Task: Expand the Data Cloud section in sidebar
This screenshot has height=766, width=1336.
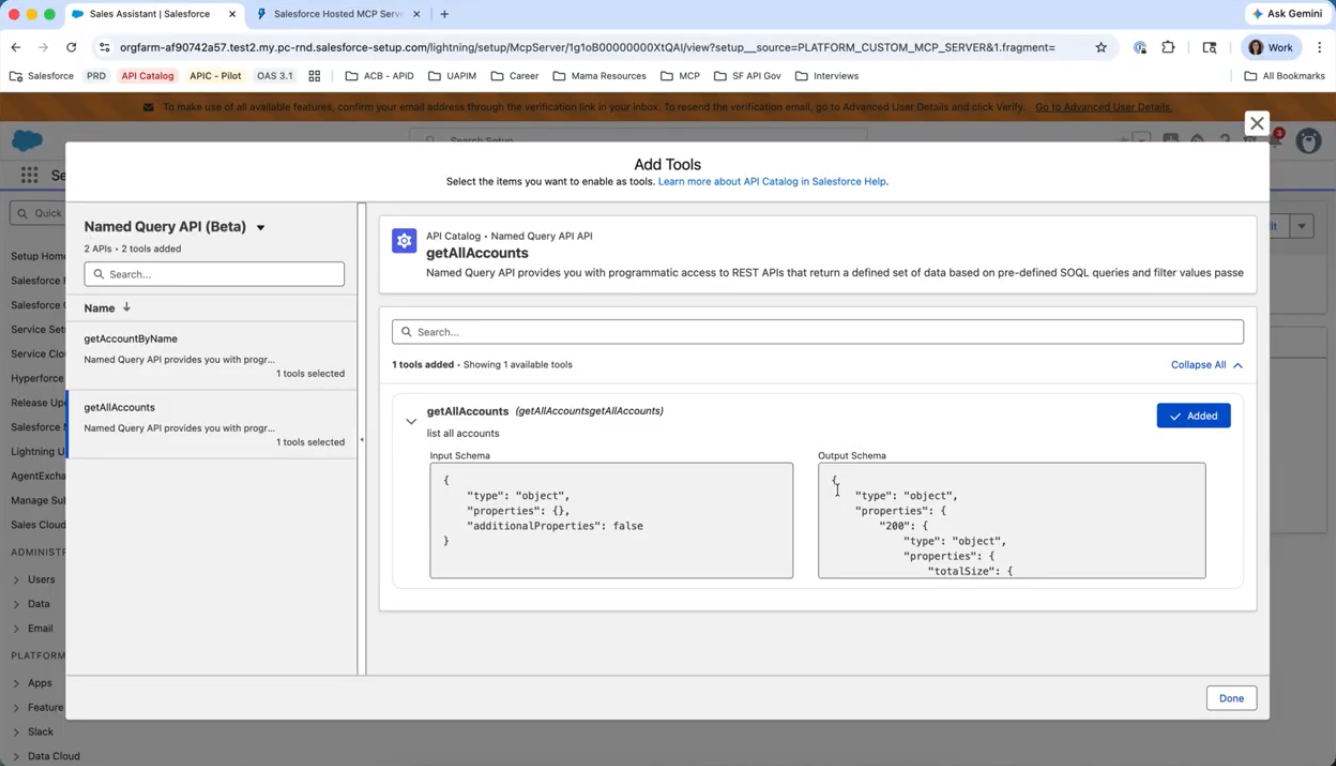Action: [16, 757]
